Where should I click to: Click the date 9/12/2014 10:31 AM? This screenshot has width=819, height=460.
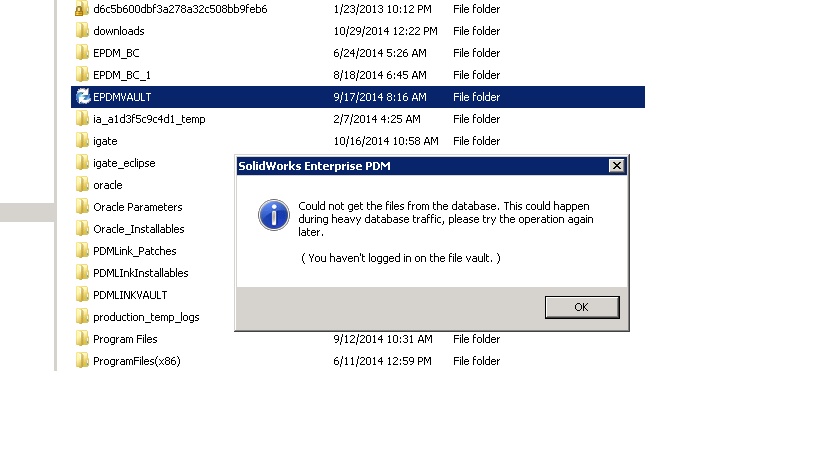pyautogui.click(x=383, y=339)
